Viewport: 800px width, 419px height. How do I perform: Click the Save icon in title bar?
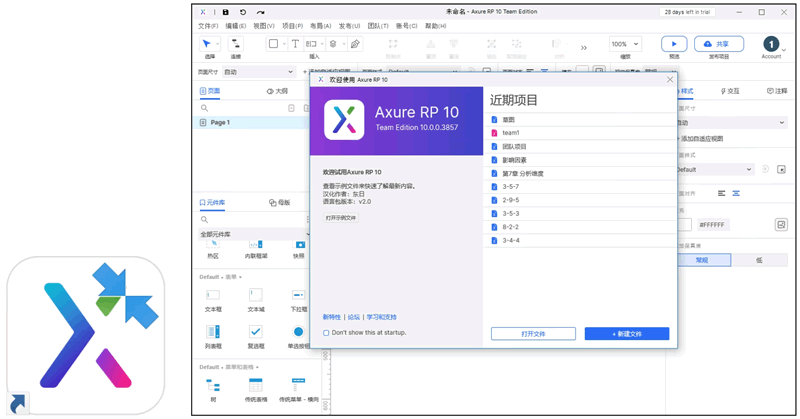(226, 12)
